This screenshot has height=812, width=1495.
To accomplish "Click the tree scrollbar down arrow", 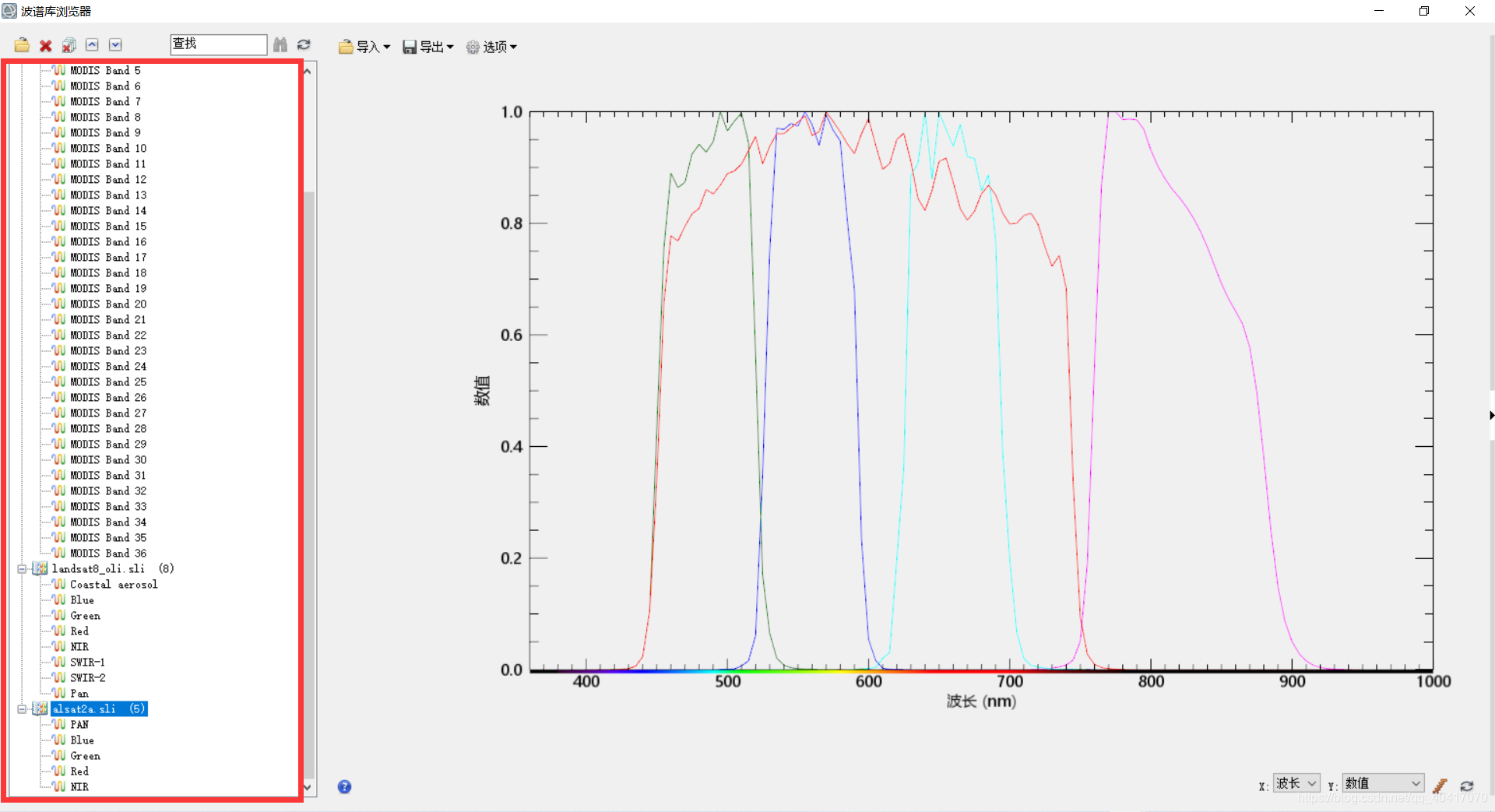I will (308, 787).
